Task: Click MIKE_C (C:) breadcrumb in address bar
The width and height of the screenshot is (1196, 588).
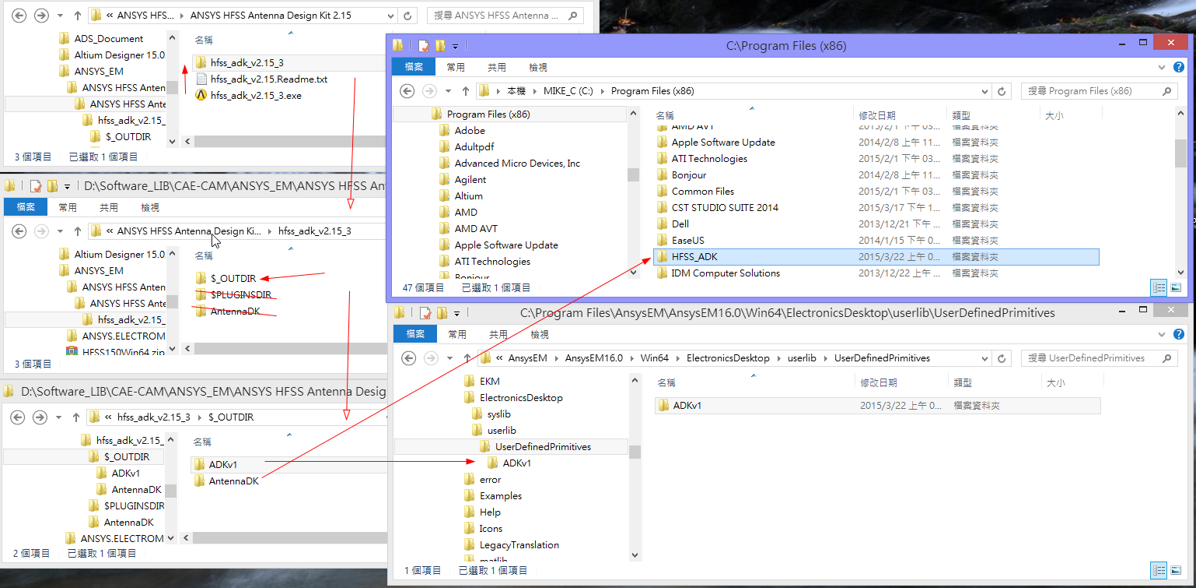Action: (569, 91)
